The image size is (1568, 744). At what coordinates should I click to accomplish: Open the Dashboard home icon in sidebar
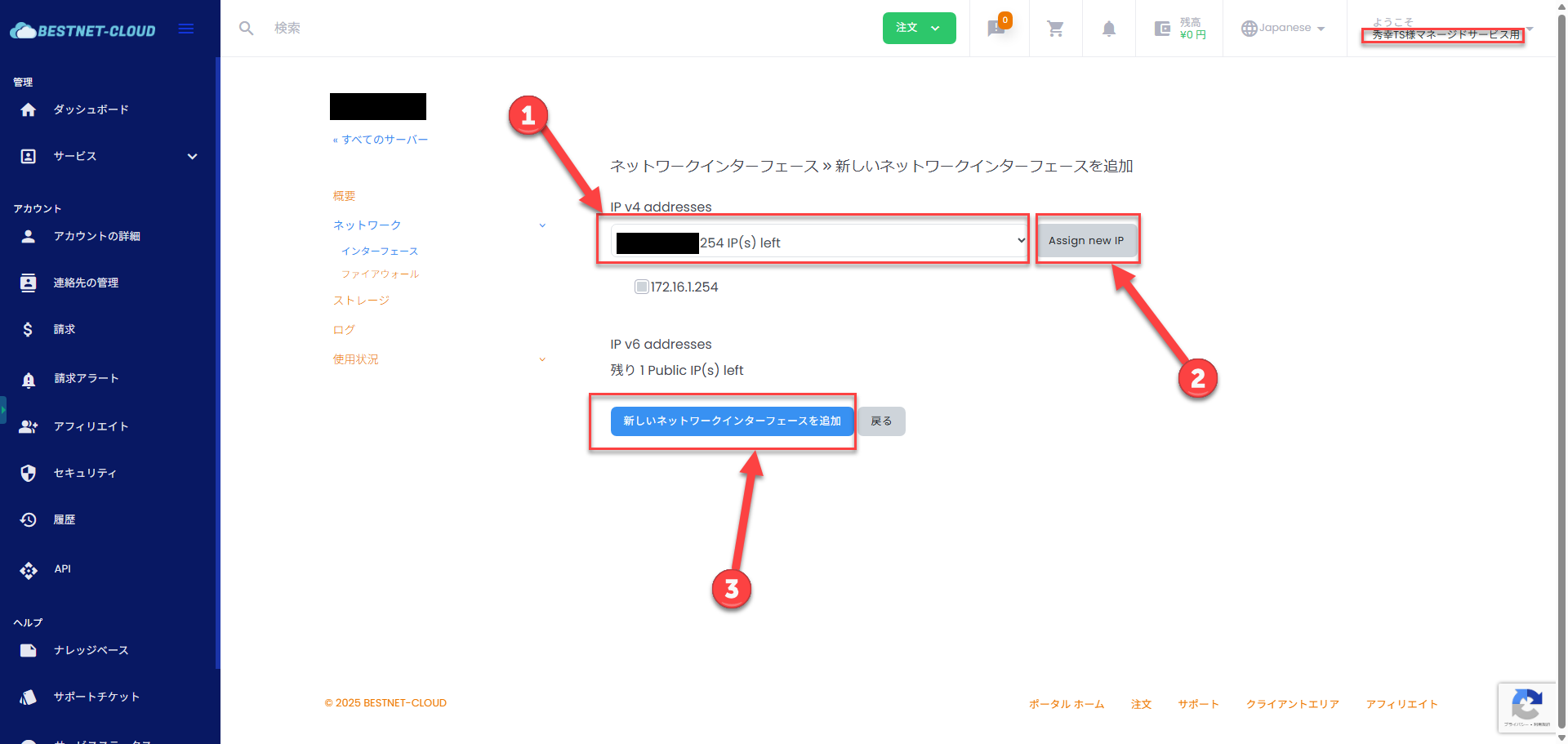pos(29,109)
